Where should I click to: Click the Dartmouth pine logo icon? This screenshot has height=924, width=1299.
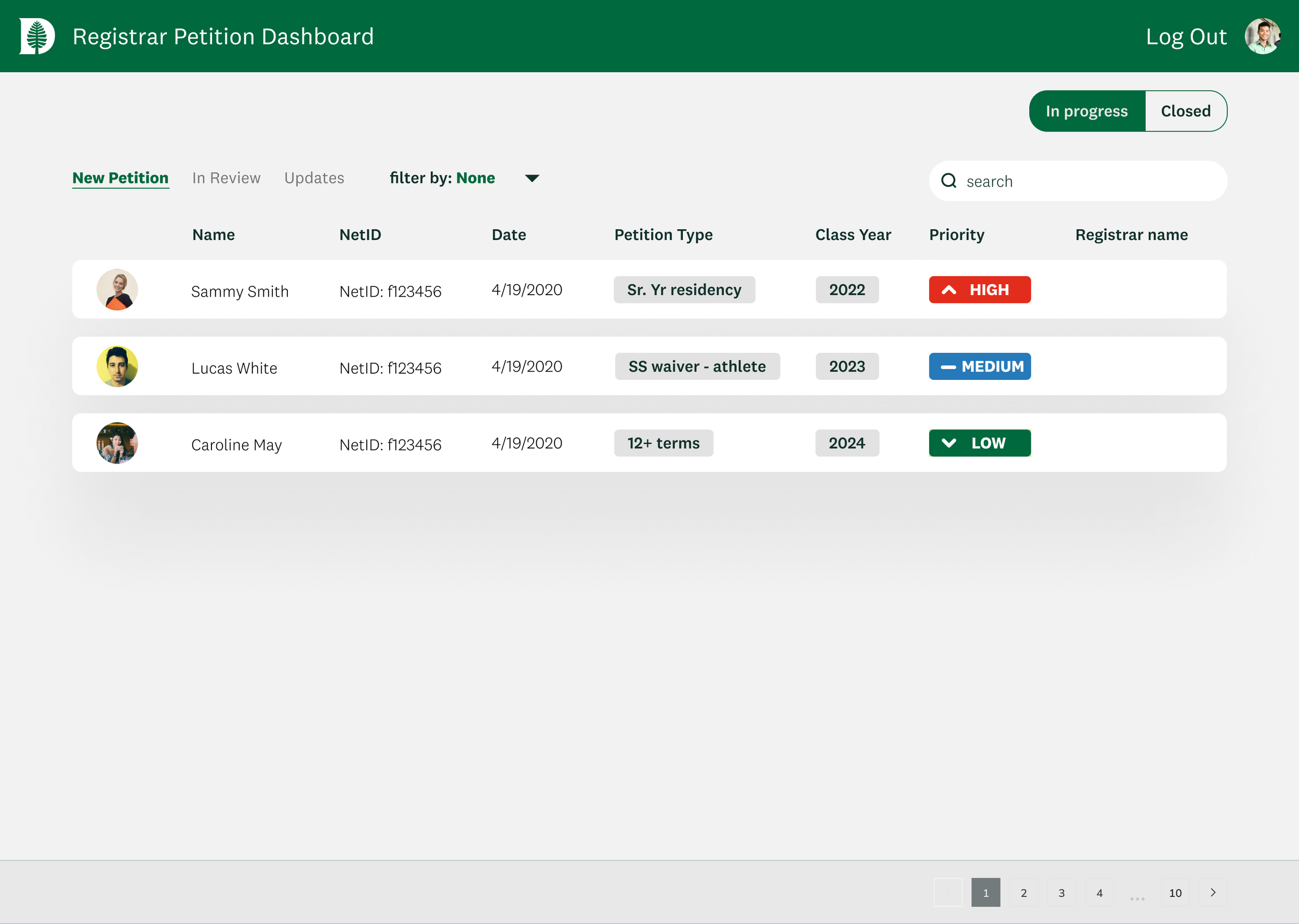tap(37, 36)
